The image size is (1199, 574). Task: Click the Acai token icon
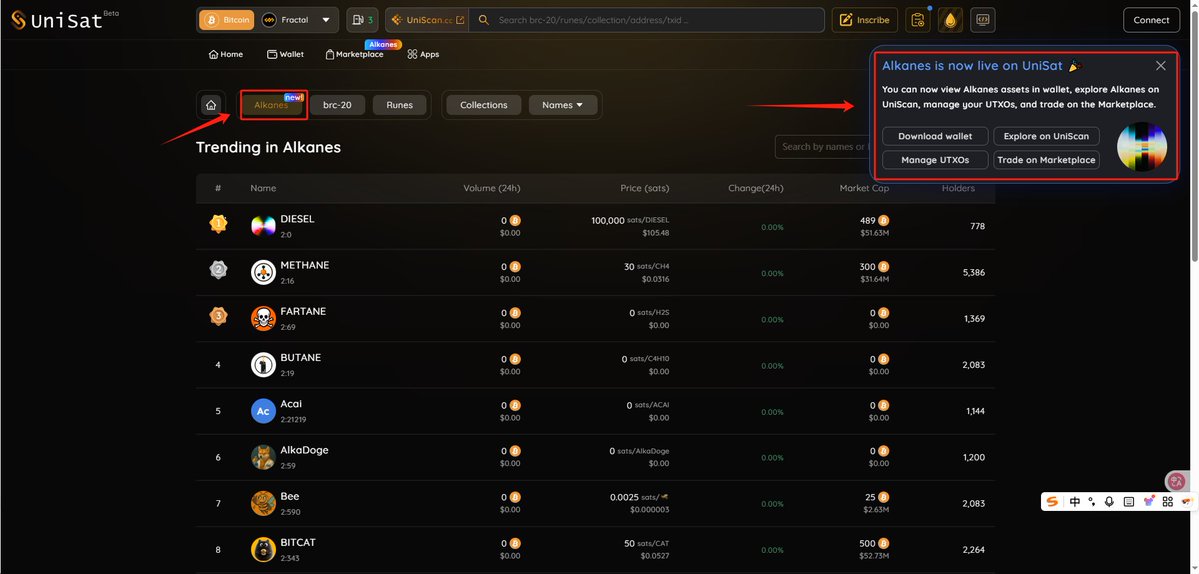pyautogui.click(x=263, y=410)
